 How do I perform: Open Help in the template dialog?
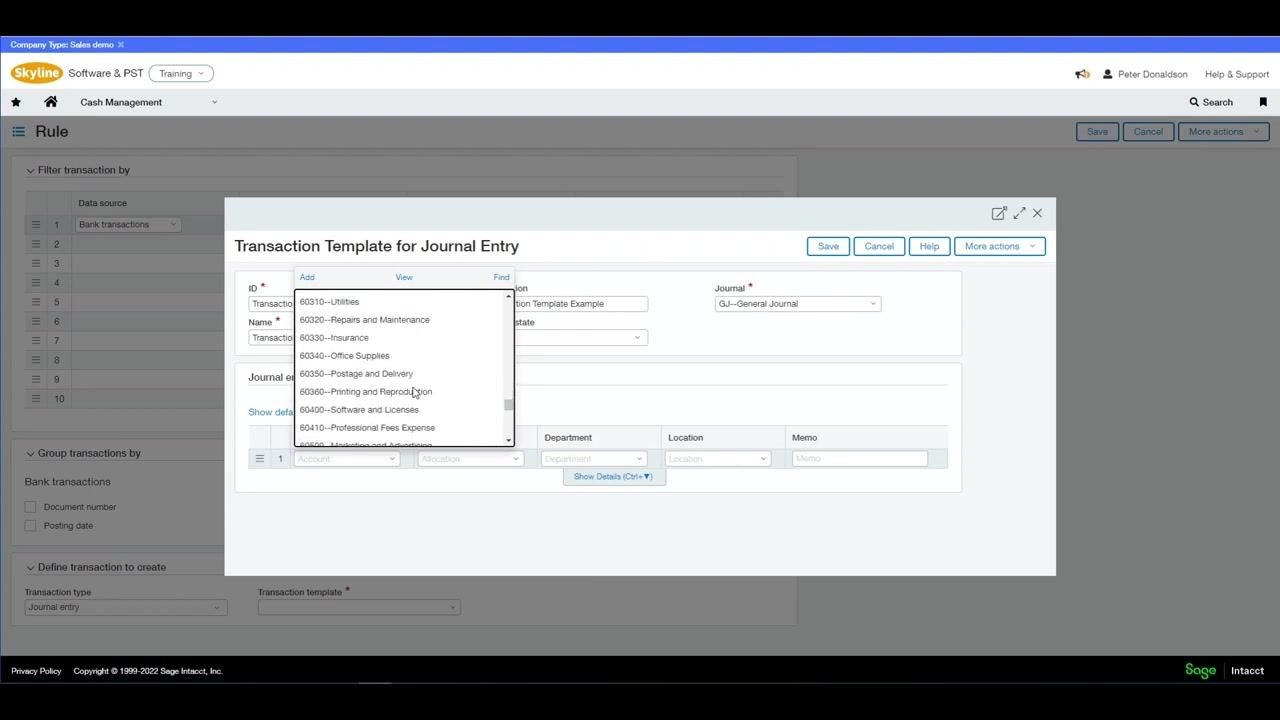(929, 246)
